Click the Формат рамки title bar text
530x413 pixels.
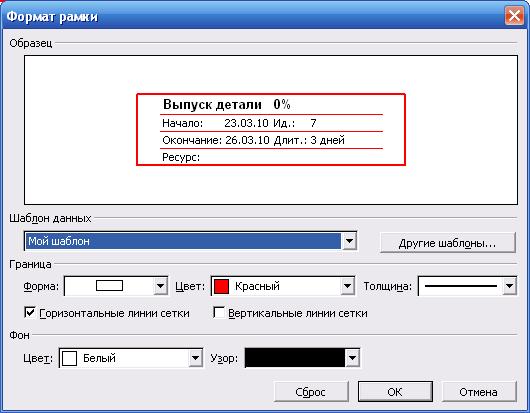(52, 16)
